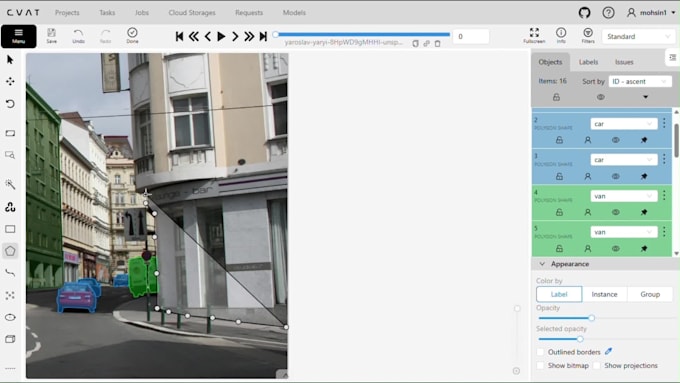Copy the frame filename icon

click(415, 43)
